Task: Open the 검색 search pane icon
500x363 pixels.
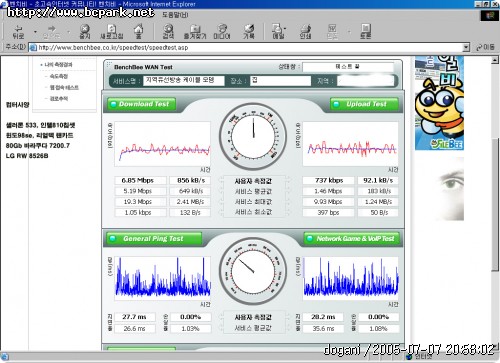Action: click(x=168, y=32)
